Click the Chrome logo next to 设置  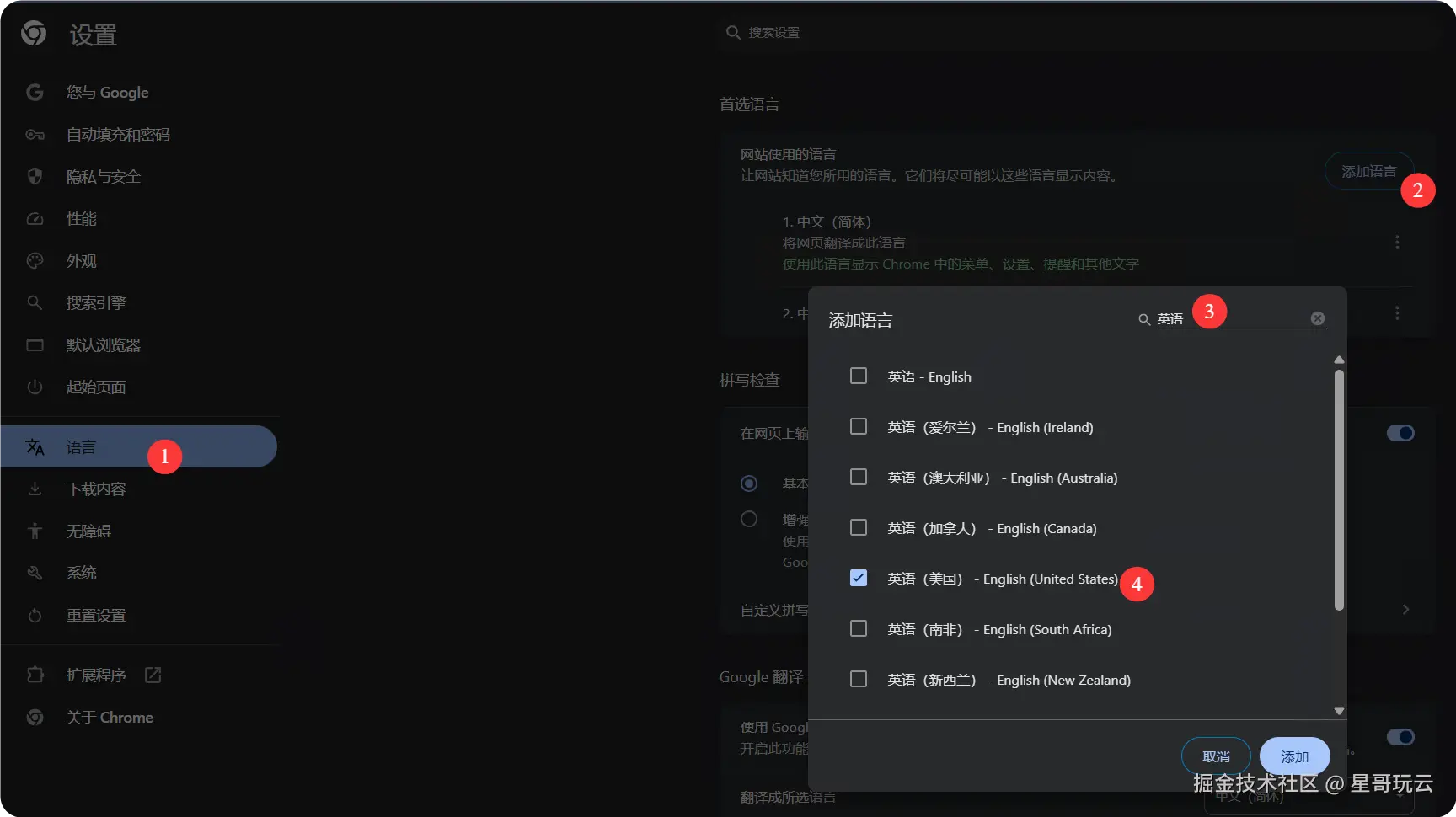(34, 34)
